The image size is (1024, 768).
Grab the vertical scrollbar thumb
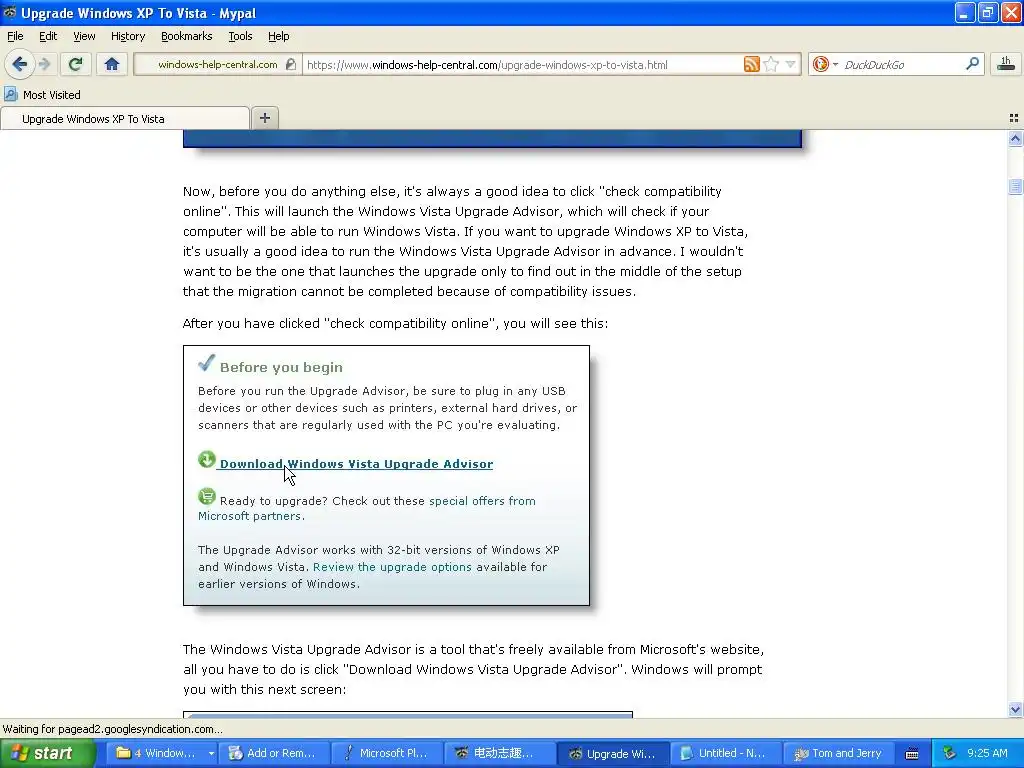(x=1015, y=187)
